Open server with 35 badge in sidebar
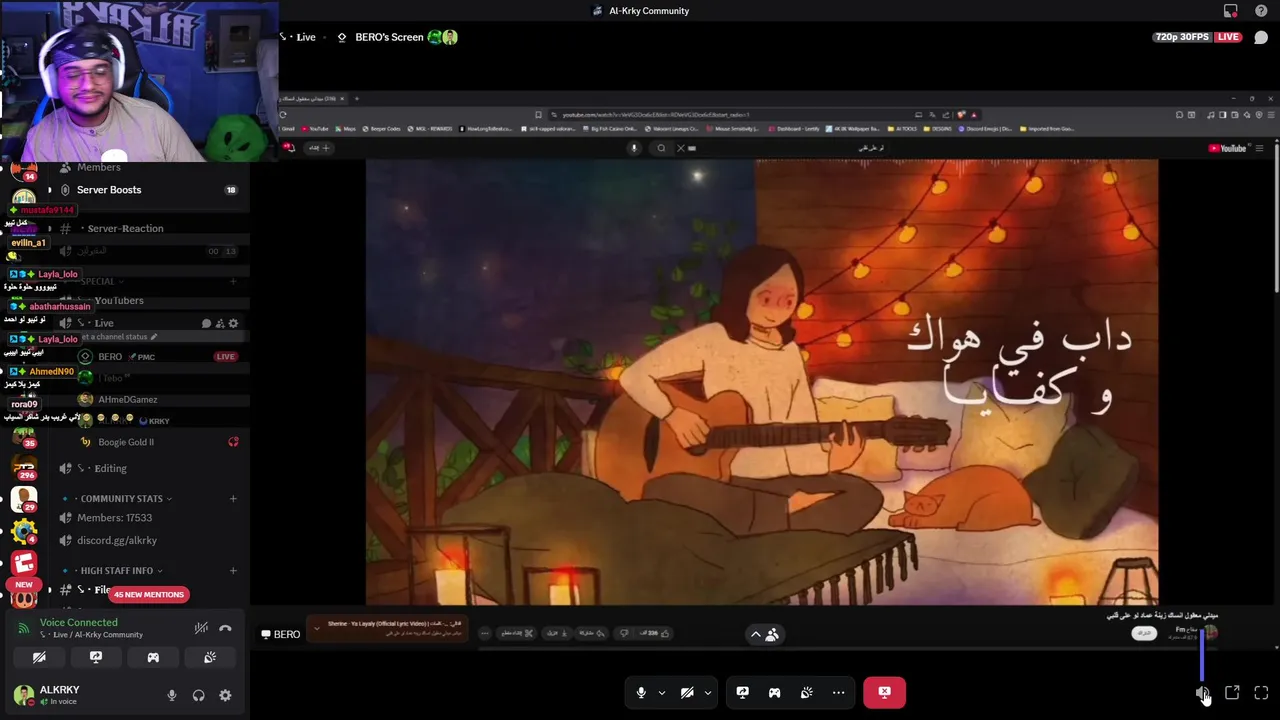Image resolution: width=1280 pixels, height=720 pixels. [x=23, y=436]
